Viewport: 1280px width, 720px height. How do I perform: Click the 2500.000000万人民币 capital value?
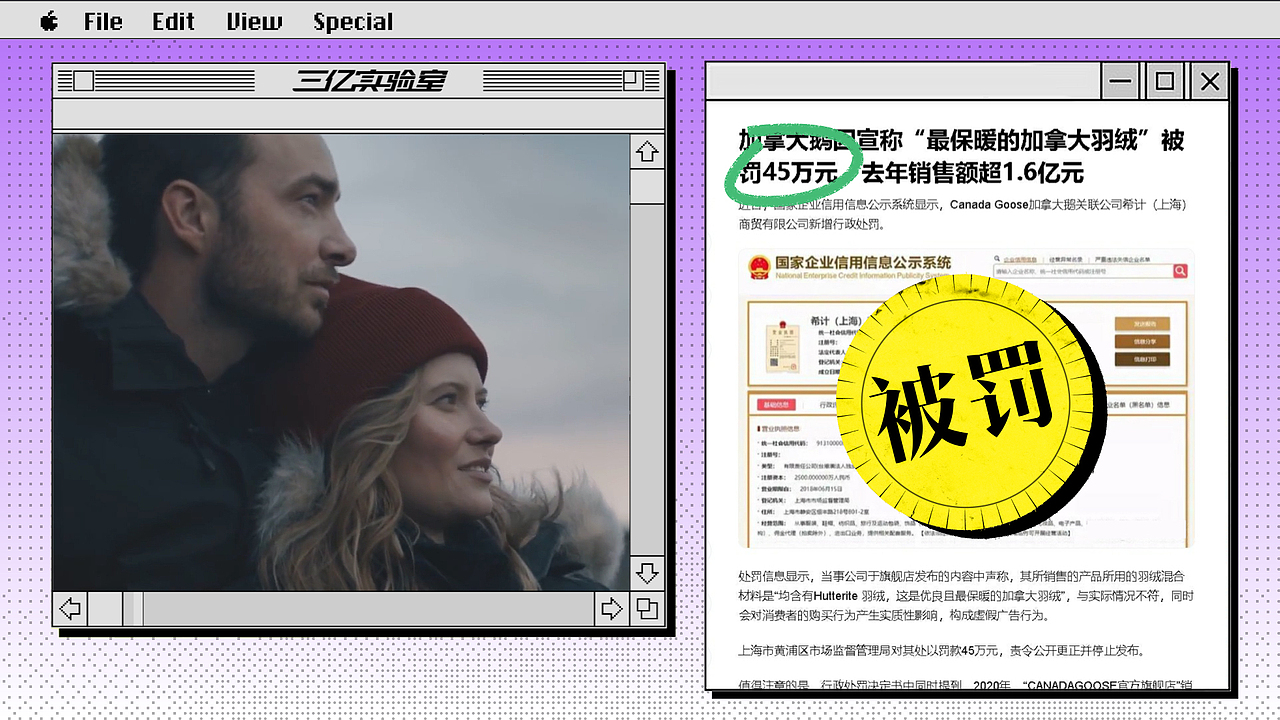pyautogui.click(x=822, y=477)
